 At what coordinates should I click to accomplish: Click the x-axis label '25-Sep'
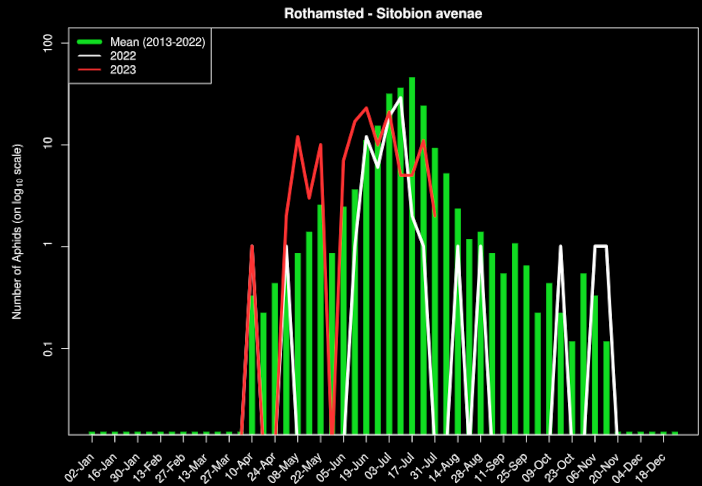click(514, 467)
